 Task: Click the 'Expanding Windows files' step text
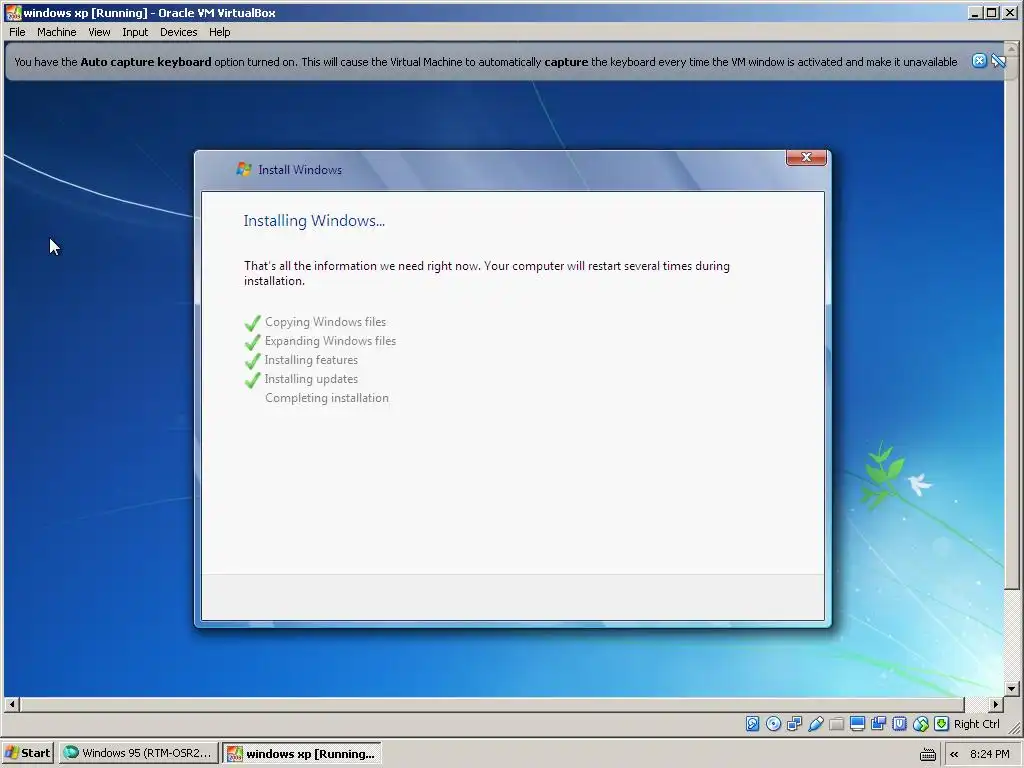[330, 341]
